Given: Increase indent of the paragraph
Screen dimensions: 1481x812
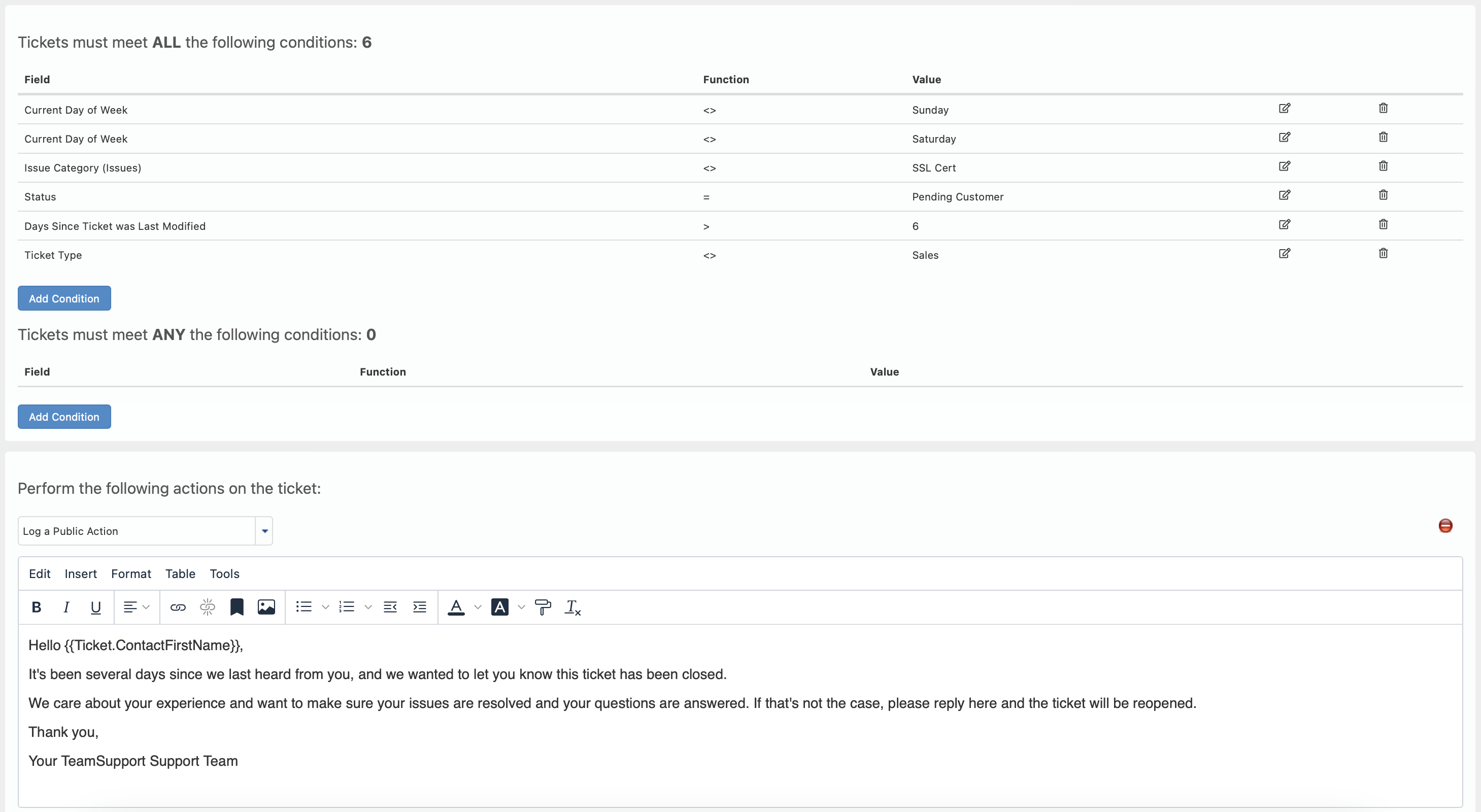Looking at the screenshot, I should click(x=420, y=606).
